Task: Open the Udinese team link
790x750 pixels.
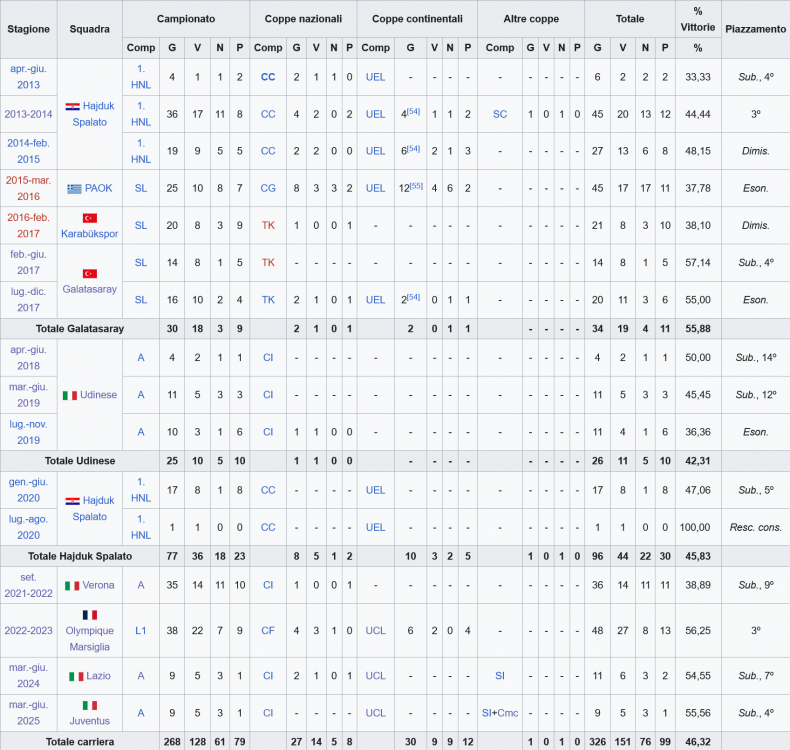Action: point(99,395)
